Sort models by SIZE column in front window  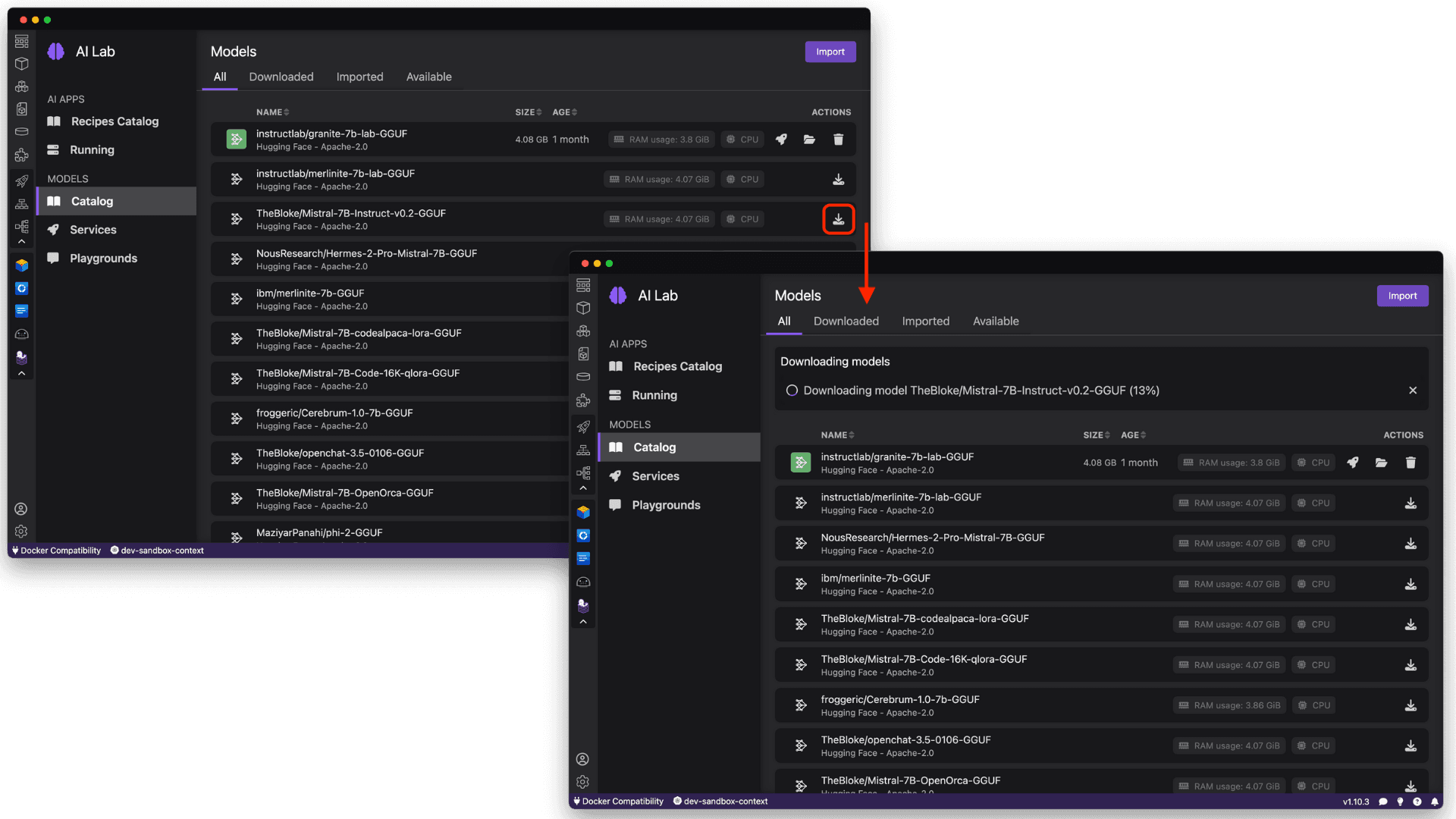[x=1097, y=435]
